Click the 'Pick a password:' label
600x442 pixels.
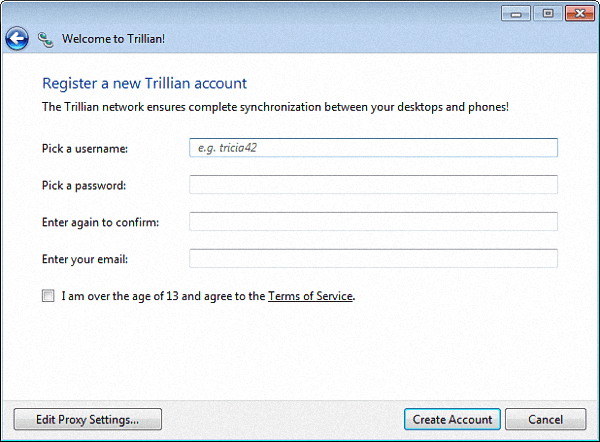point(84,186)
